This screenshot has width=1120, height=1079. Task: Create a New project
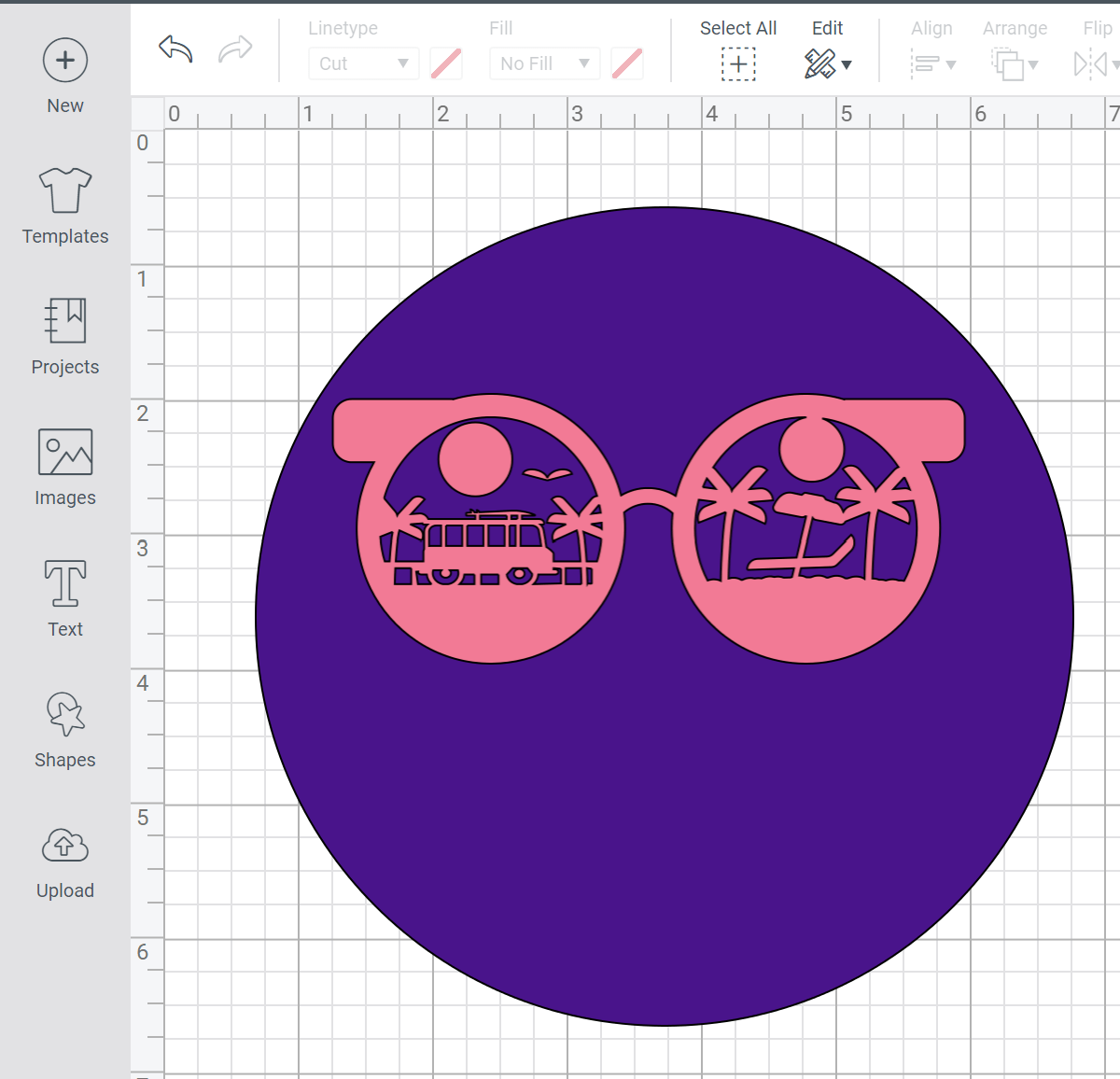64,75
